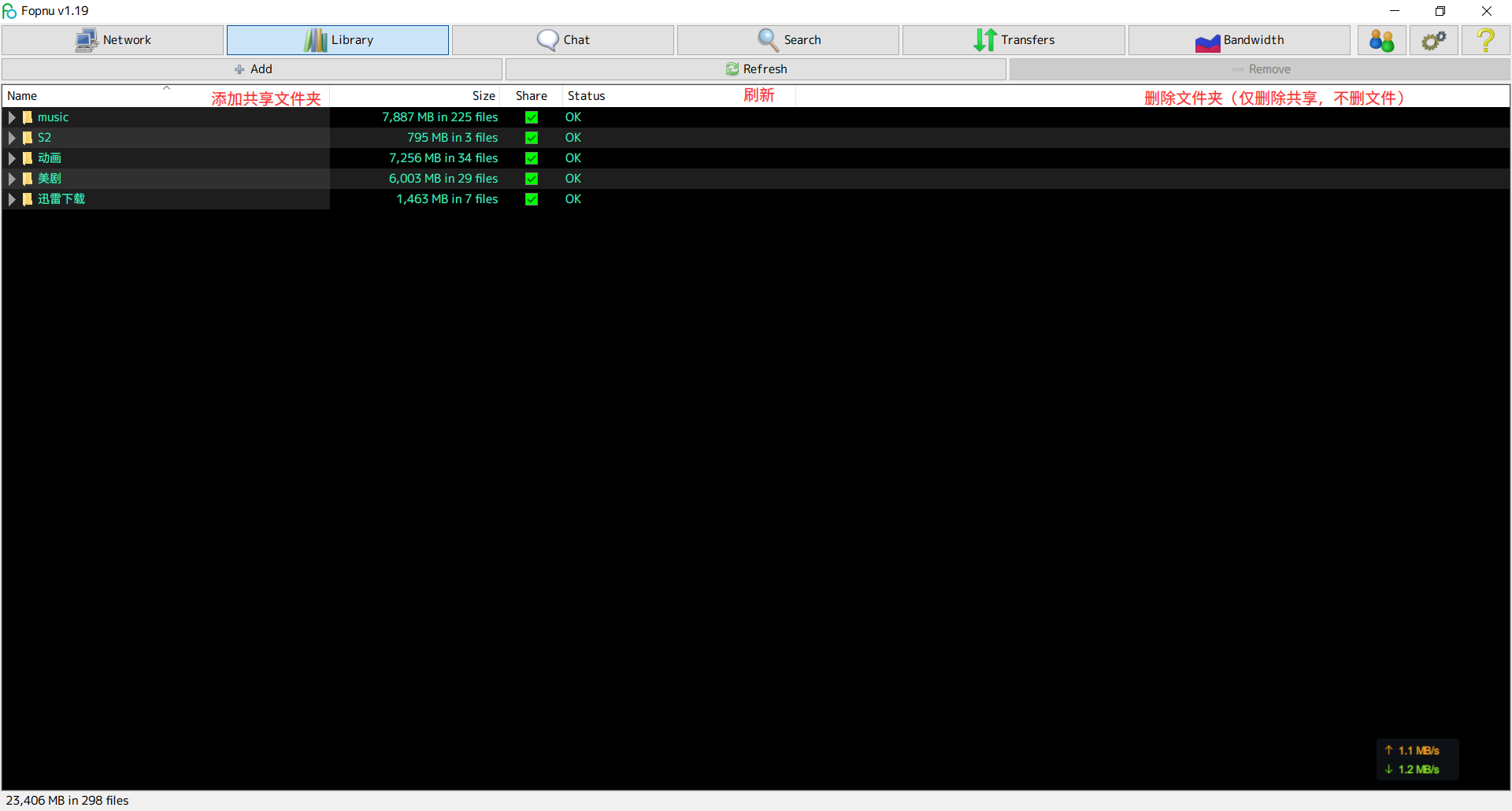The width and height of the screenshot is (1512, 811).
Task: Click the 动画 folder icon
Action: (x=28, y=158)
